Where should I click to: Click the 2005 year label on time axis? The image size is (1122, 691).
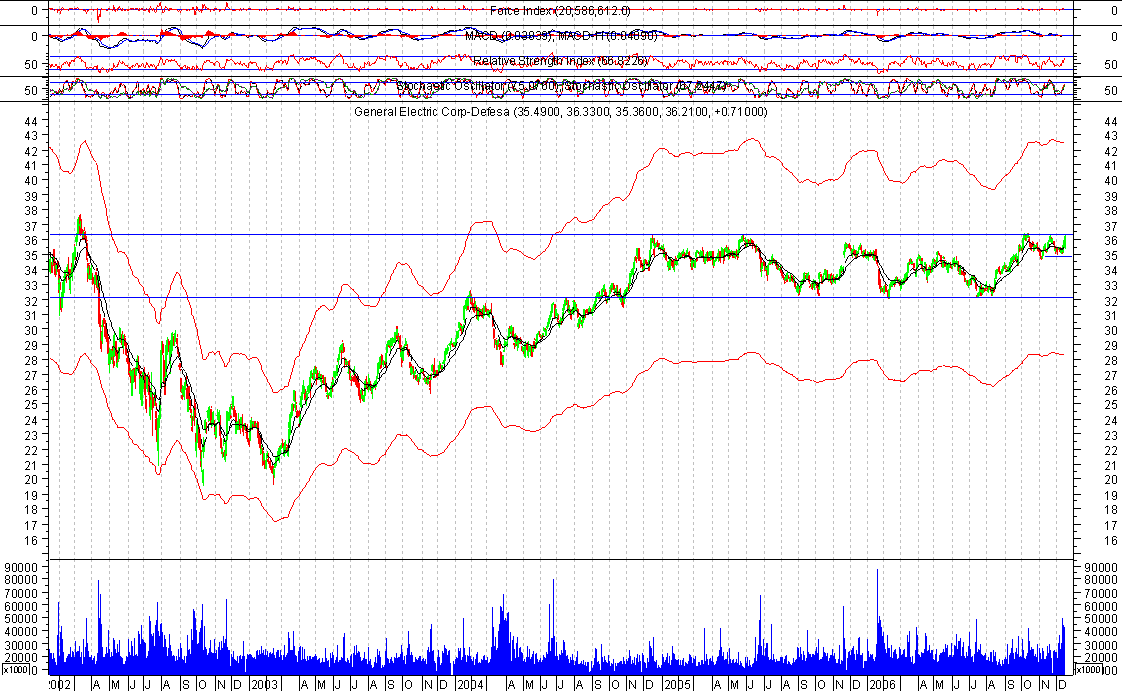[x=677, y=685]
